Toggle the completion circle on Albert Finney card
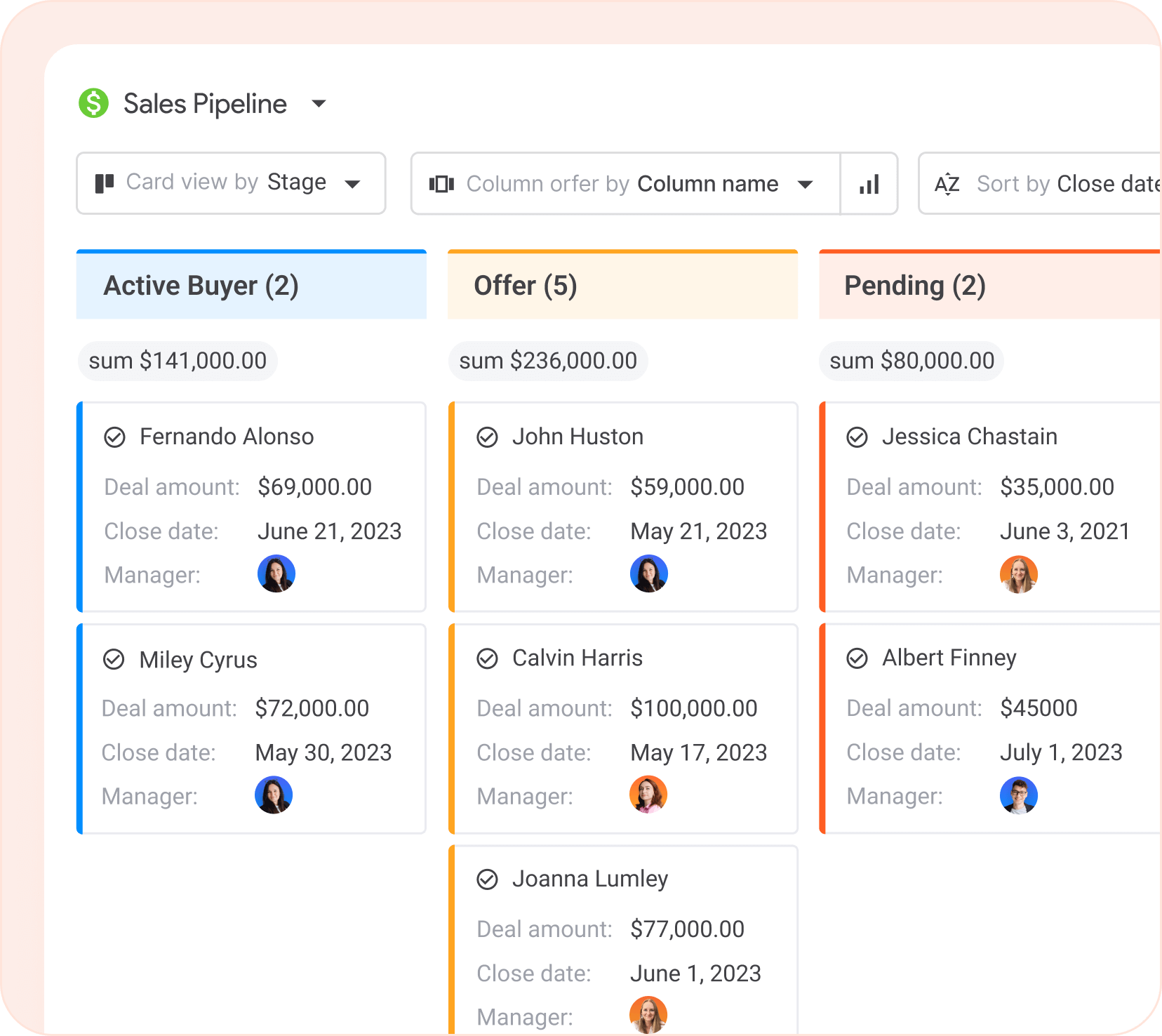Screen dimensions: 1162x1036 (x=857, y=658)
